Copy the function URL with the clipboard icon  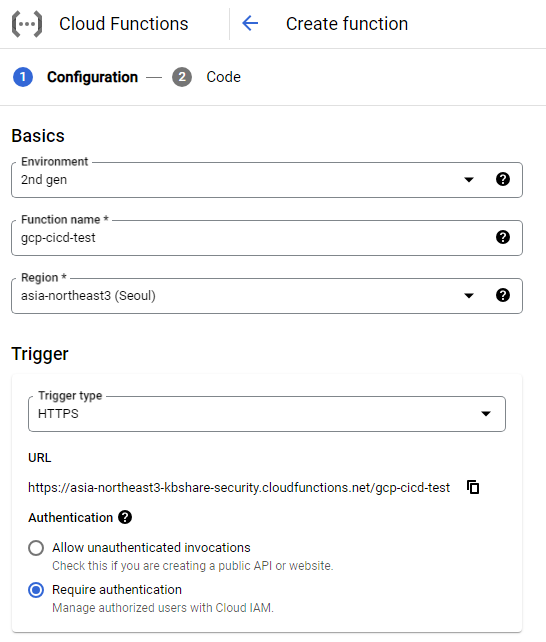(473, 487)
